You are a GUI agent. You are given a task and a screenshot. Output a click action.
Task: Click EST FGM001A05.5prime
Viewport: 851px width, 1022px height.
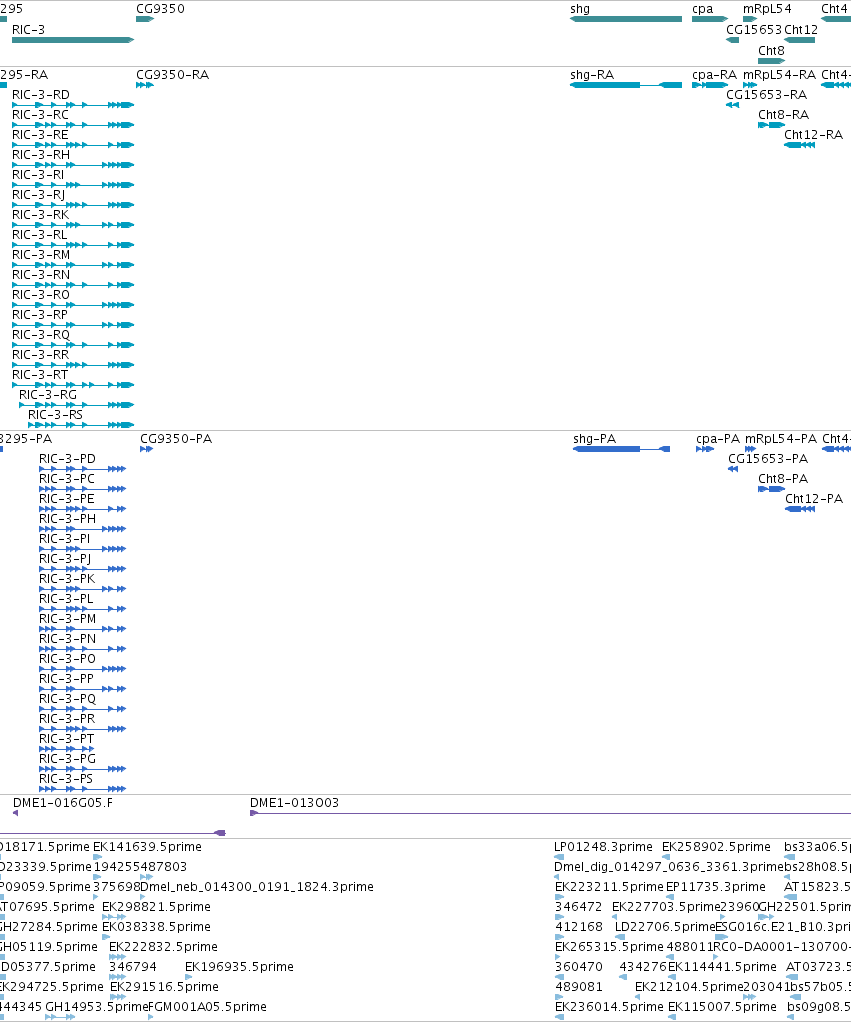point(207,1007)
